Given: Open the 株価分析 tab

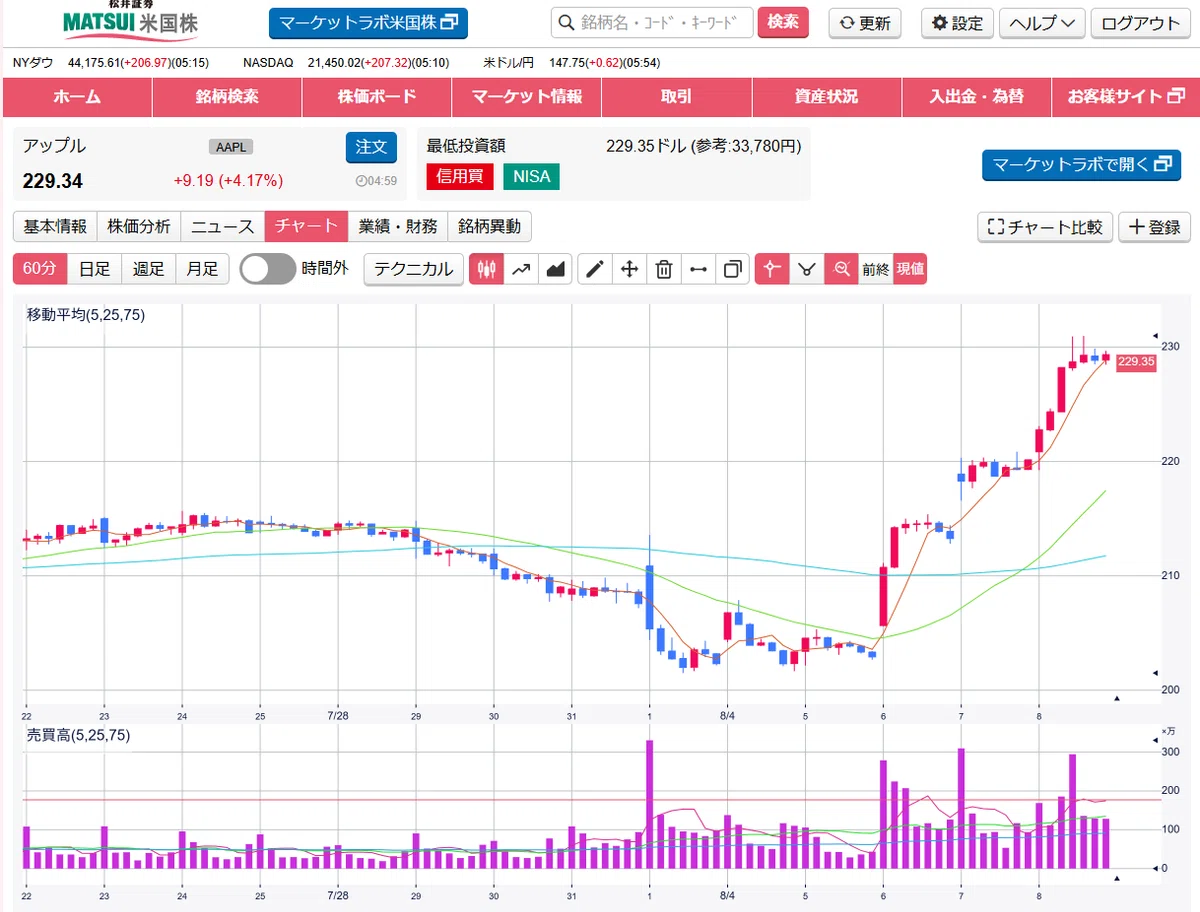Looking at the screenshot, I should click(x=139, y=227).
